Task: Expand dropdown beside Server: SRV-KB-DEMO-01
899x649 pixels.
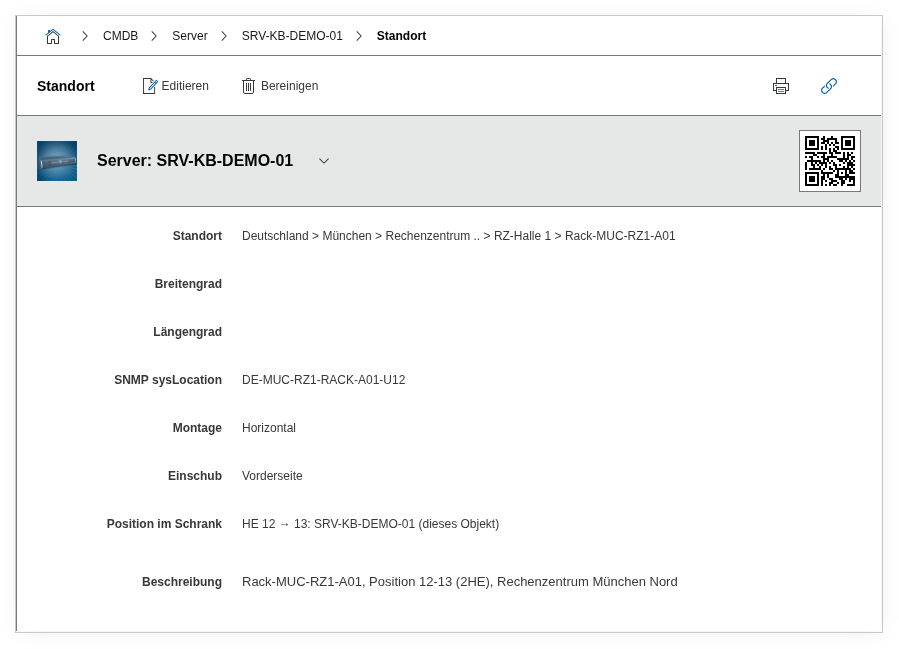Action: click(324, 161)
